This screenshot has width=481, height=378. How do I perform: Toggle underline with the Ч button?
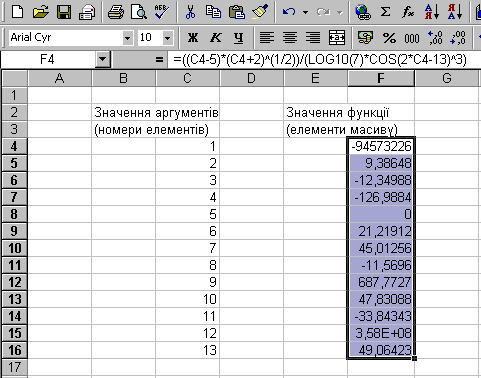click(x=238, y=38)
